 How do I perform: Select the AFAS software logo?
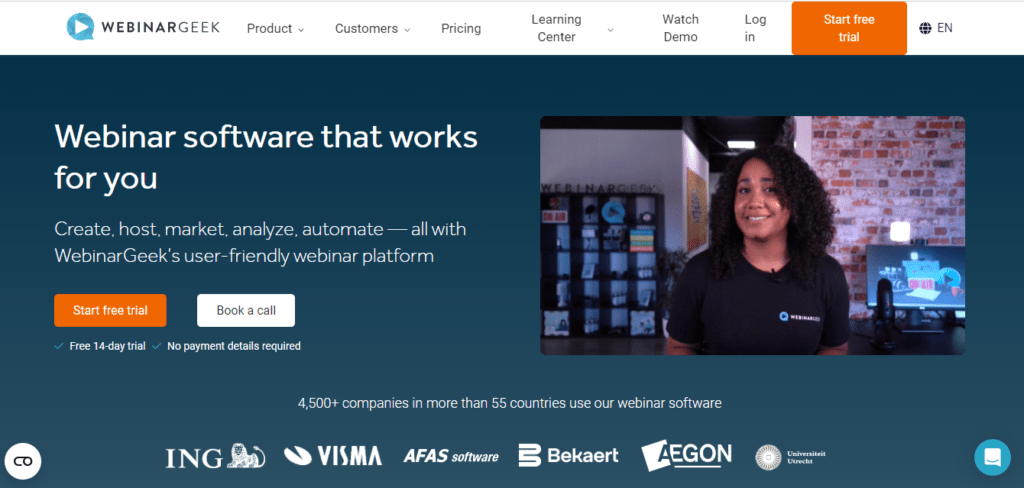(451, 456)
